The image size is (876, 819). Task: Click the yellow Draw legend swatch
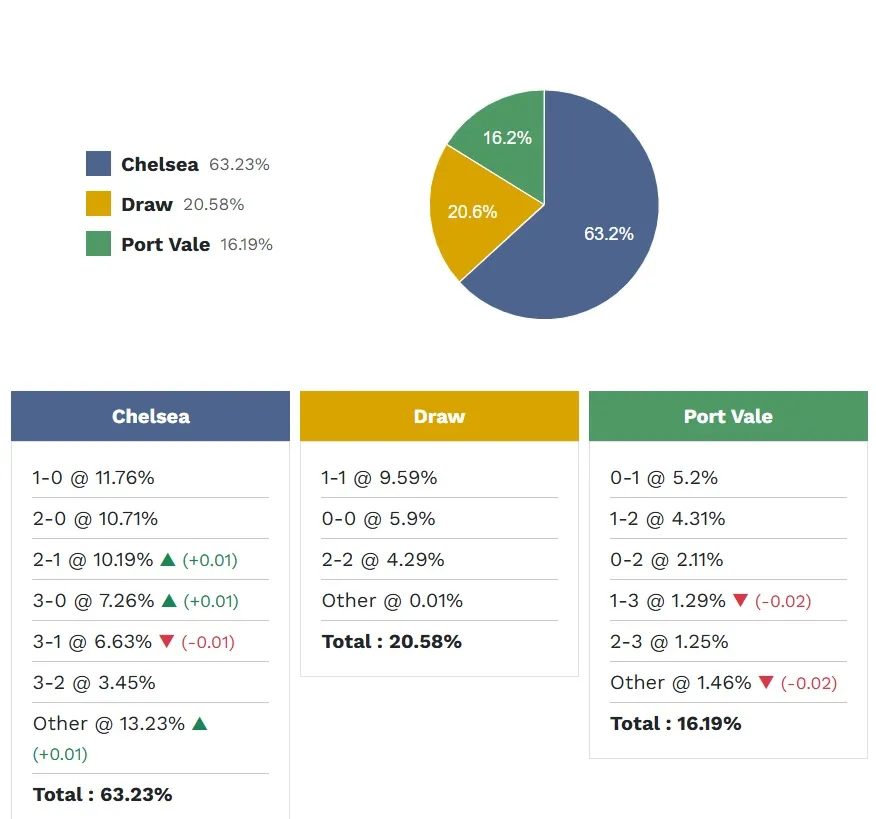click(x=98, y=204)
